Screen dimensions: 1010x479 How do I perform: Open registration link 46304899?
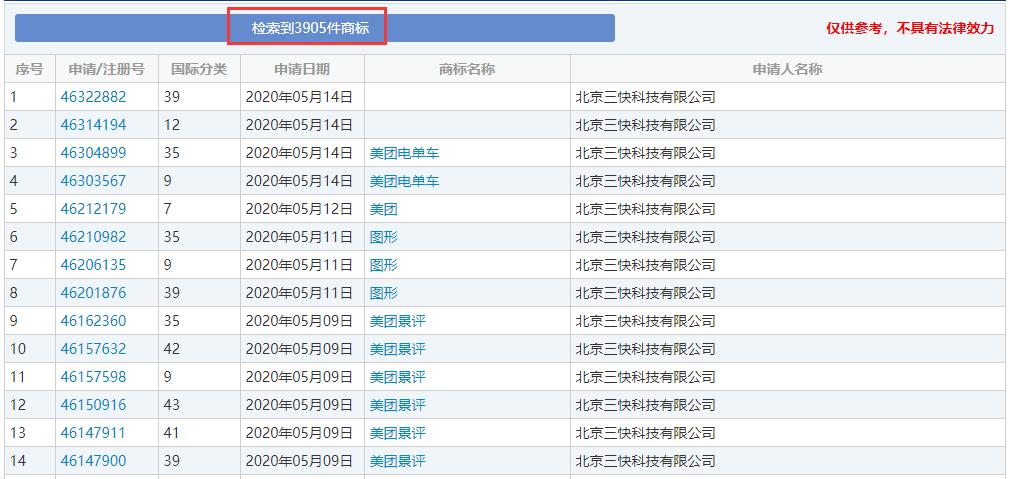93,153
